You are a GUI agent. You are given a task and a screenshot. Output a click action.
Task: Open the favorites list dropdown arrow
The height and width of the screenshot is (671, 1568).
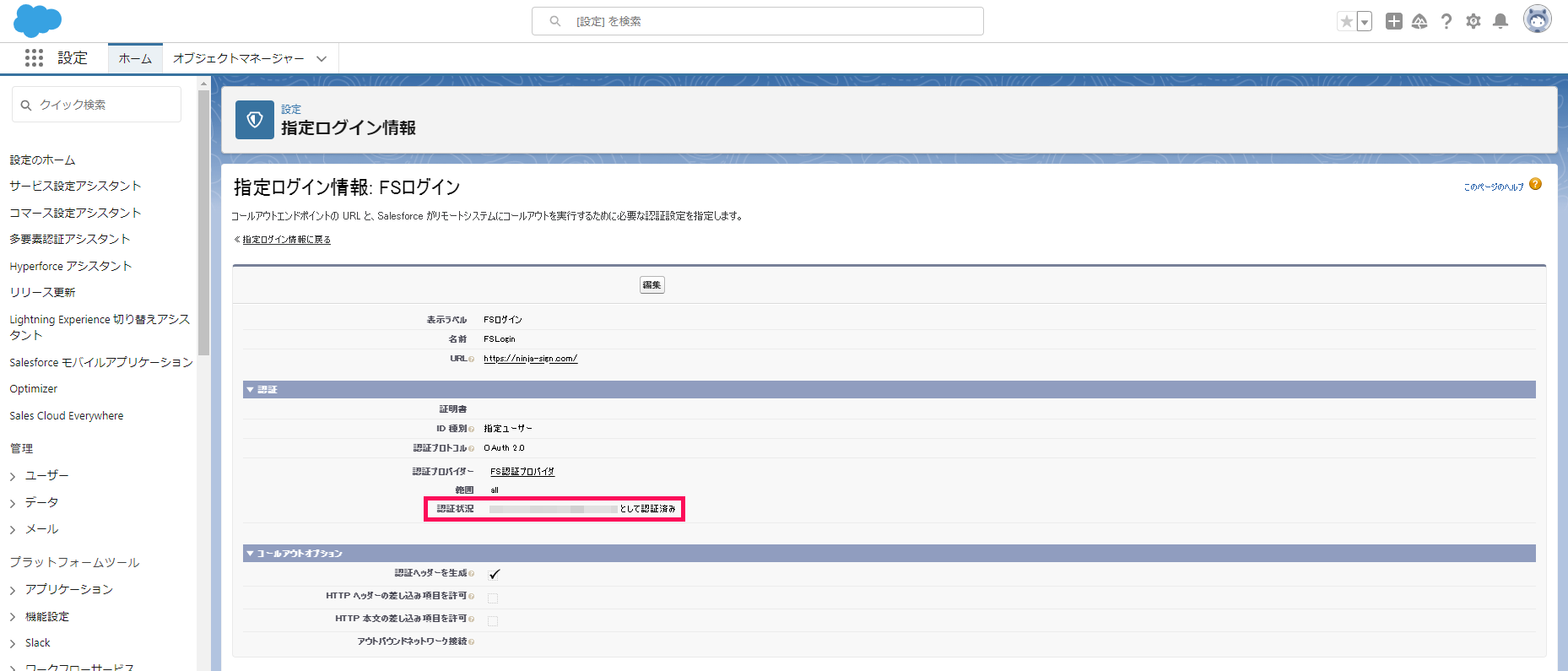pyautogui.click(x=1365, y=21)
